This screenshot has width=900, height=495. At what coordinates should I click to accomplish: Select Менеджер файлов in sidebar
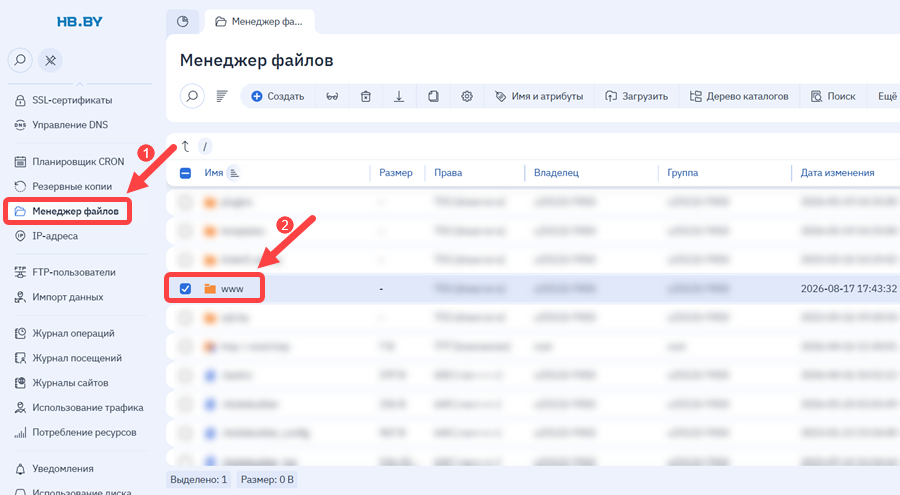[75, 211]
